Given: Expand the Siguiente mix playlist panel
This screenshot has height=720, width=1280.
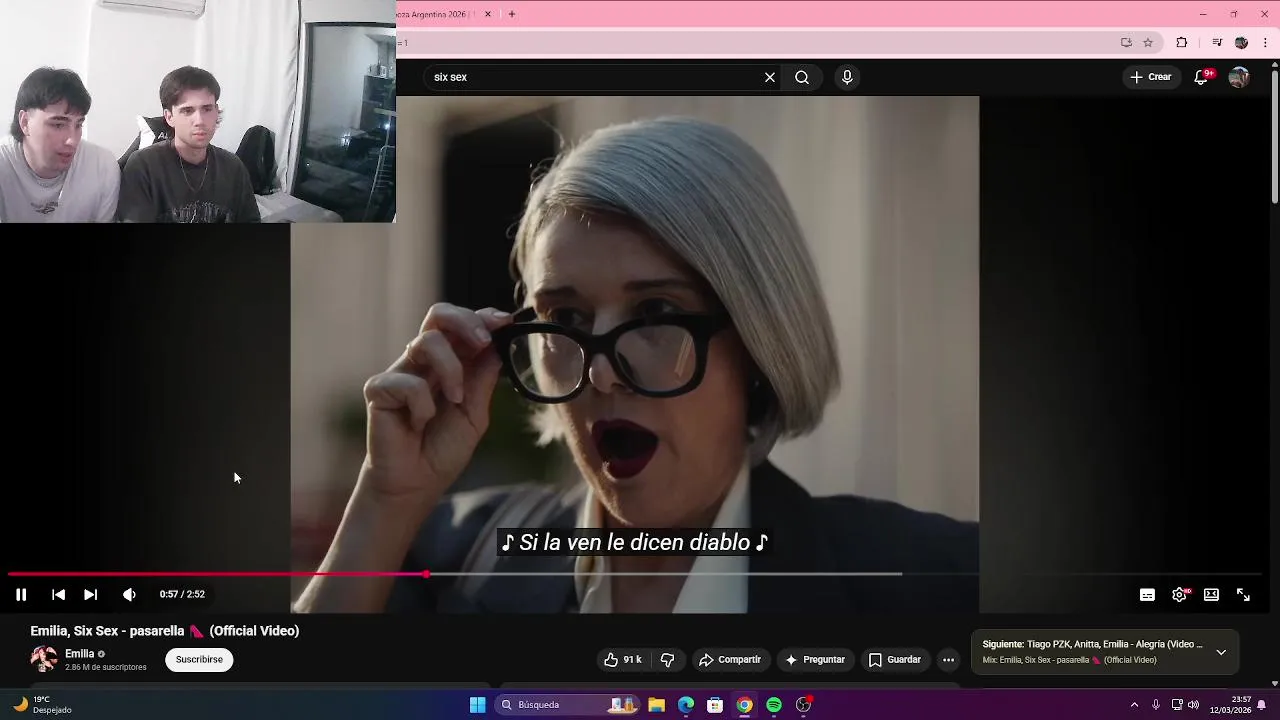Looking at the screenshot, I should (1221, 652).
